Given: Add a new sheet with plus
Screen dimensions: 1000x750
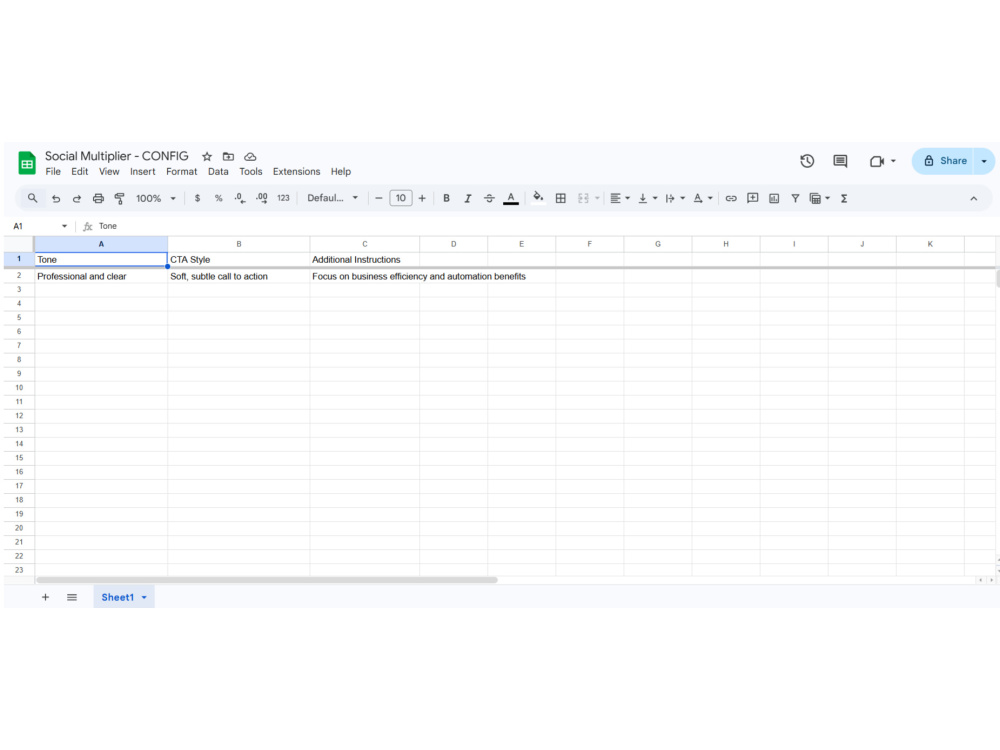Looking at the screenshot, I should point(45,598).
